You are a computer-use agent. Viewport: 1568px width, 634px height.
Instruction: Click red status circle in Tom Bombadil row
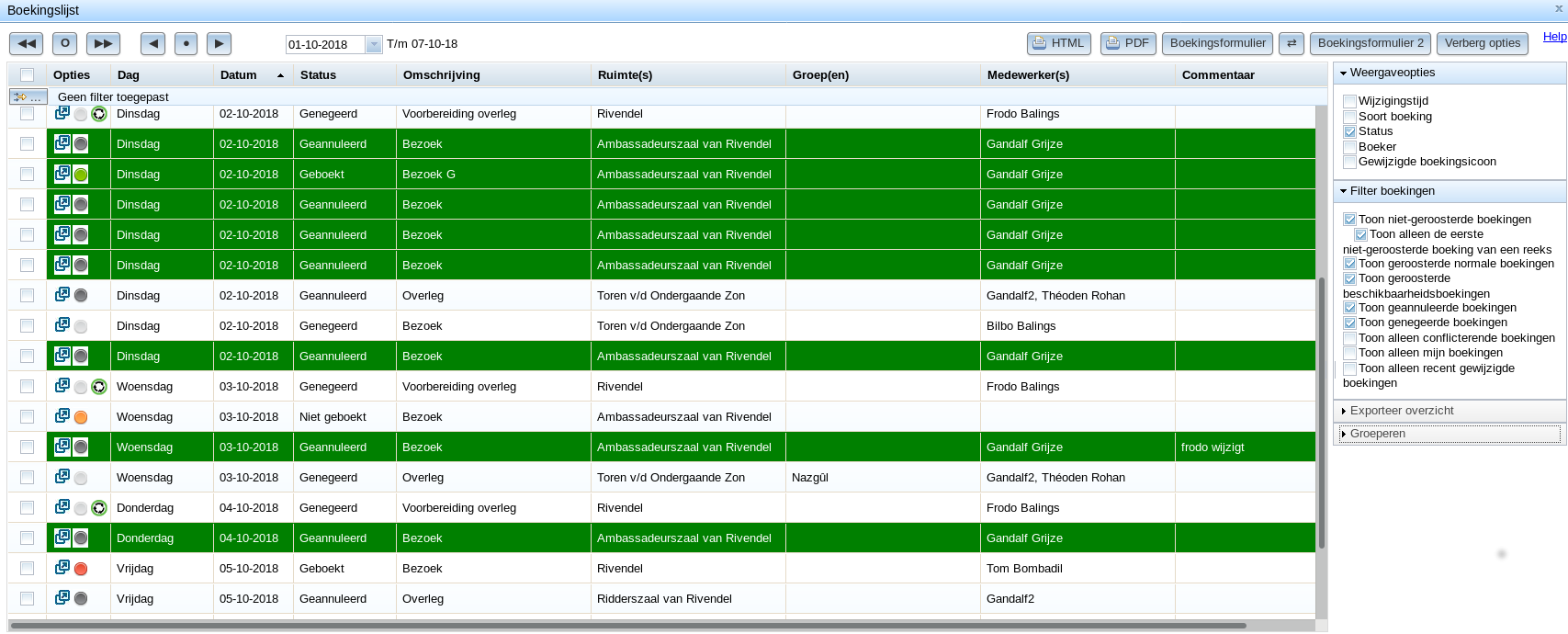click(81, 569)
